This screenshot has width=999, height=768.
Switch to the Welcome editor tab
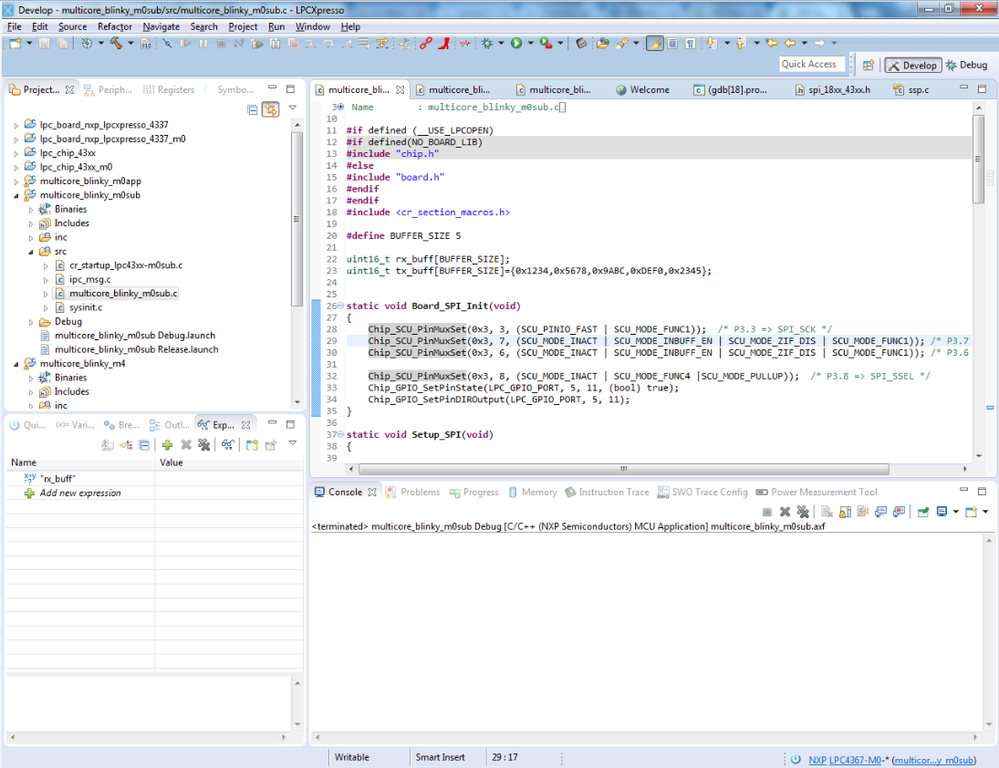tap(643, 90)
